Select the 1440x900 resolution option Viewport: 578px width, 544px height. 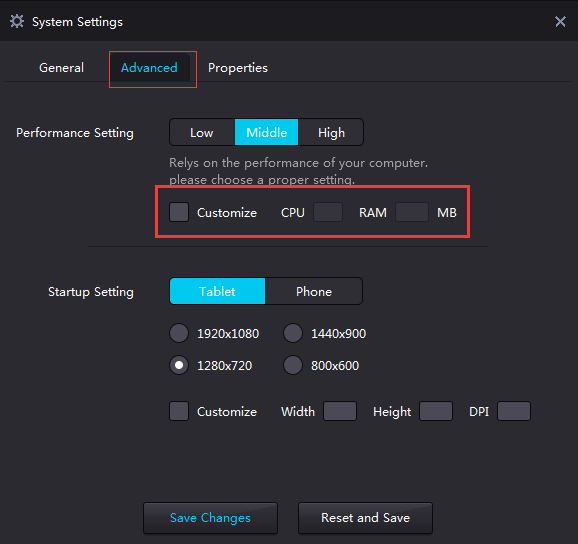293,333
